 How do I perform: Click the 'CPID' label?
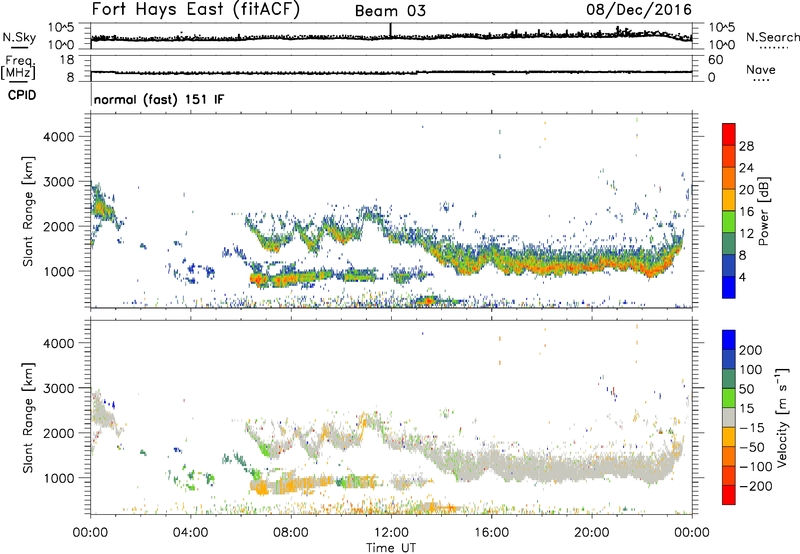pyautogui.click(x=22, y=95)
